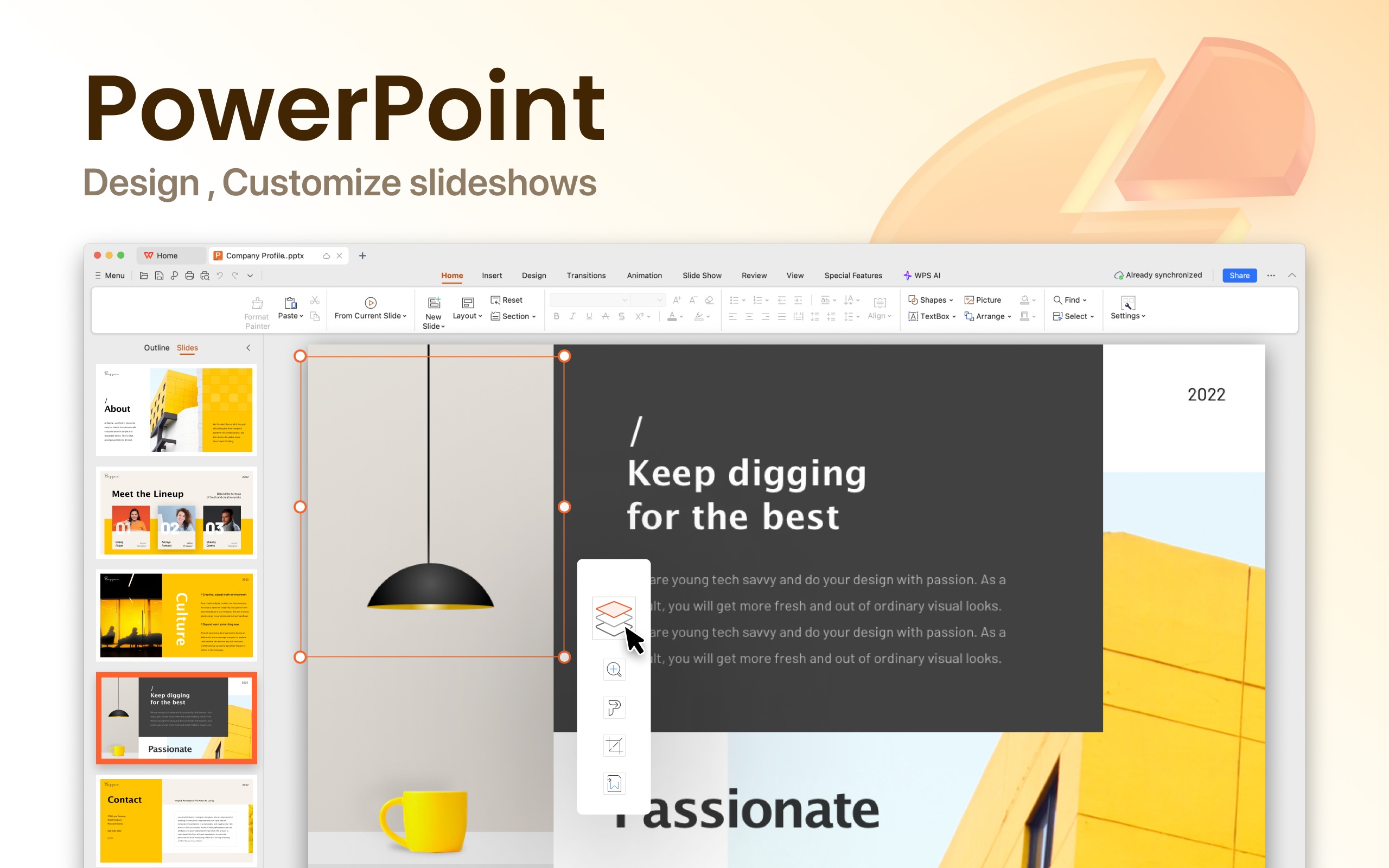Open the Find dropdown

pyautogui.click(x=1070, y=300)
